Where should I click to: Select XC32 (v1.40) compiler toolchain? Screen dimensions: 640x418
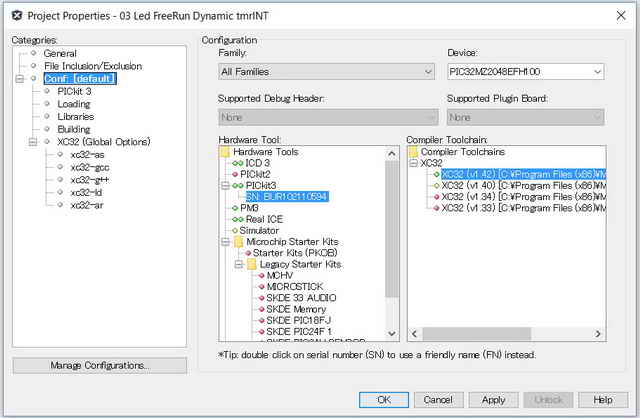click(524, 186)
